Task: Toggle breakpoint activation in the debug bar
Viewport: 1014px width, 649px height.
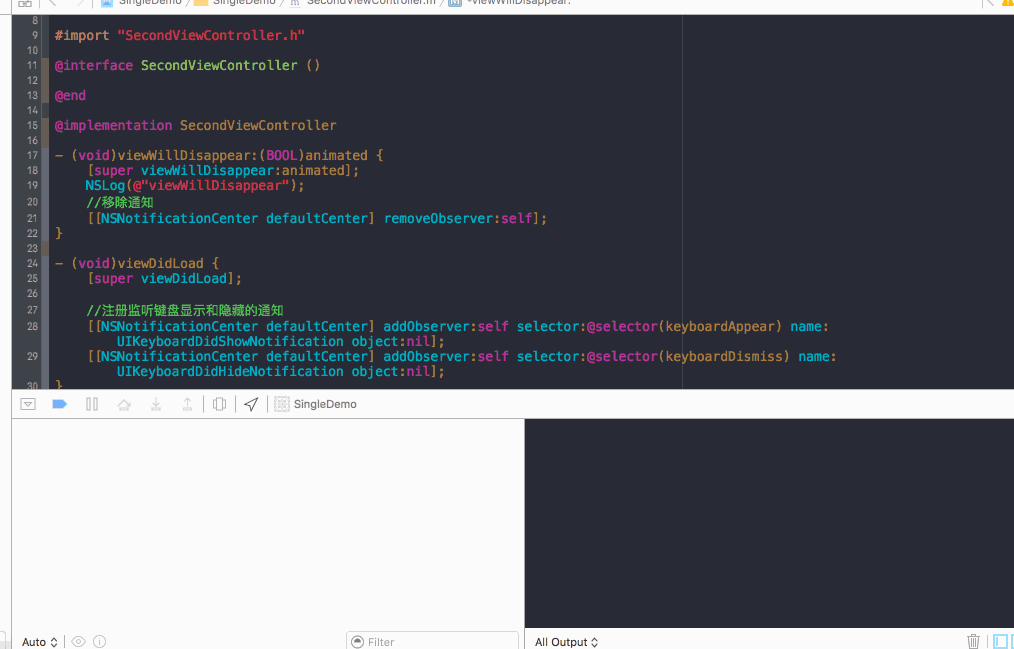Action: pos(59,404)
